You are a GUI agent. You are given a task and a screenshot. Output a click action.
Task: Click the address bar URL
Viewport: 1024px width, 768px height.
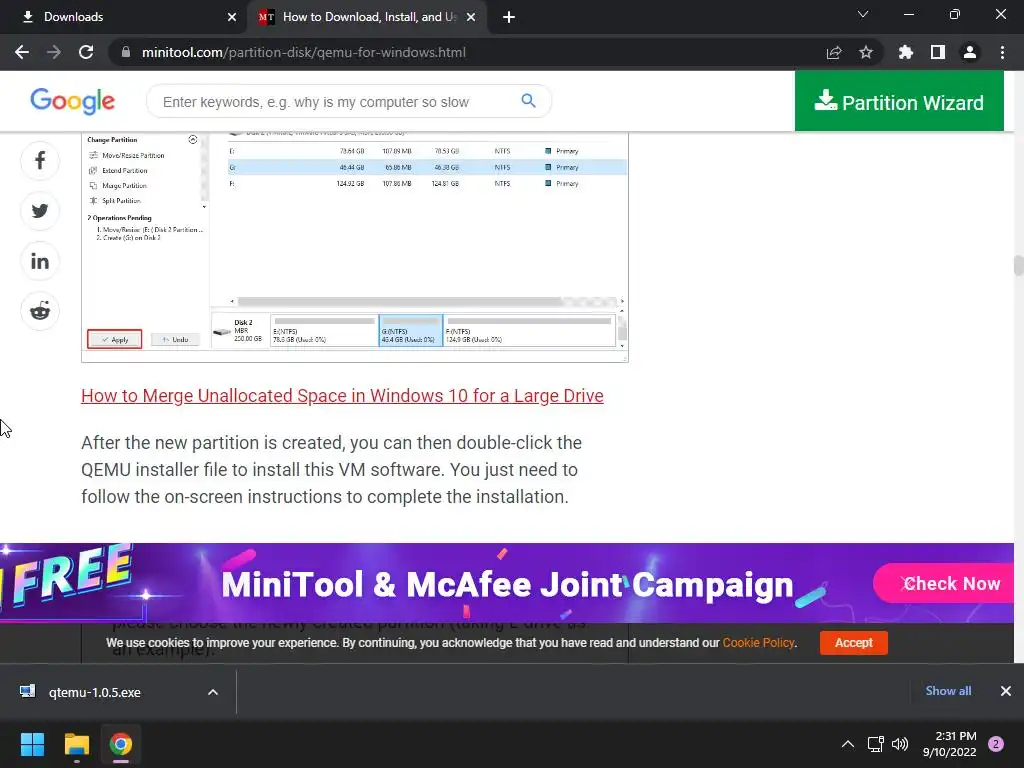[304, 52]
